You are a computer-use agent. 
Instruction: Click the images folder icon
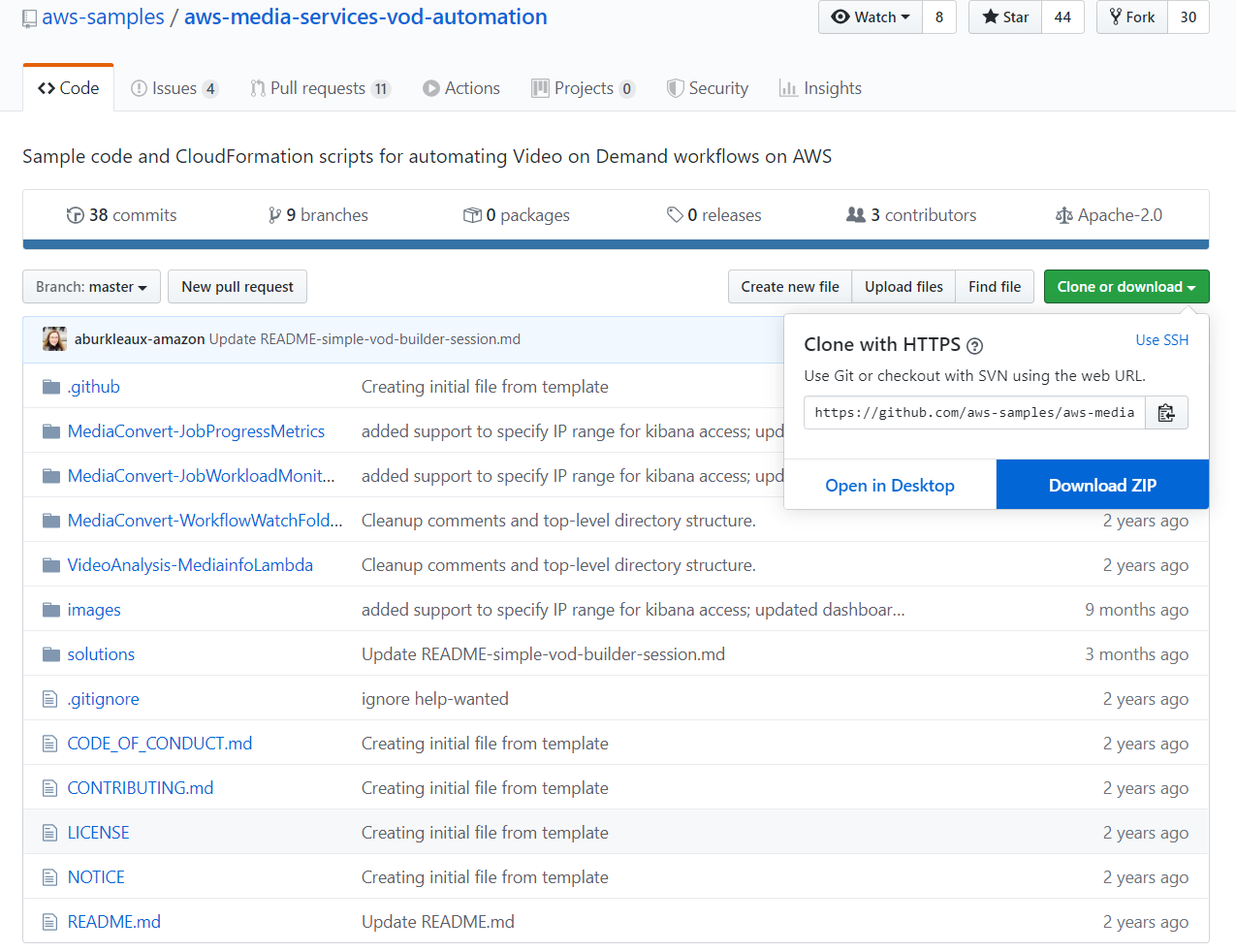(x=51, y=611)
